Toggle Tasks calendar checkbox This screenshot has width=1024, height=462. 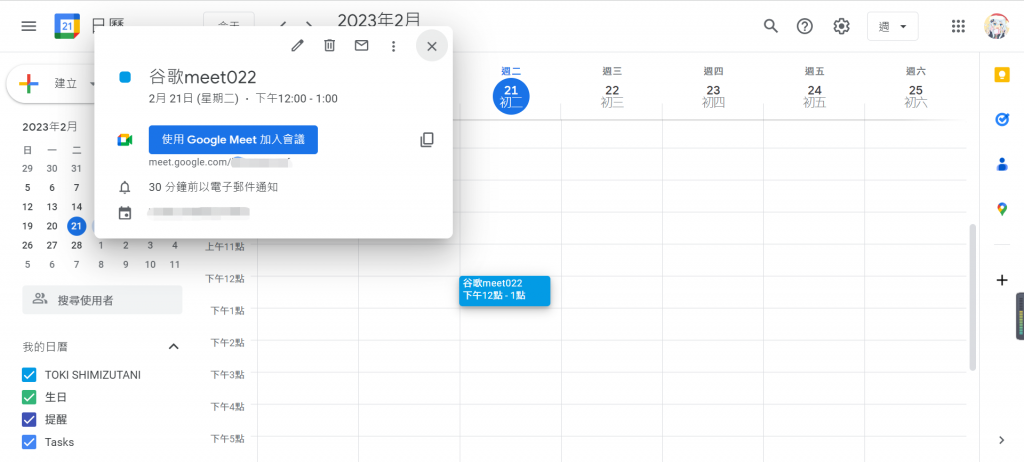coord(29,442)
